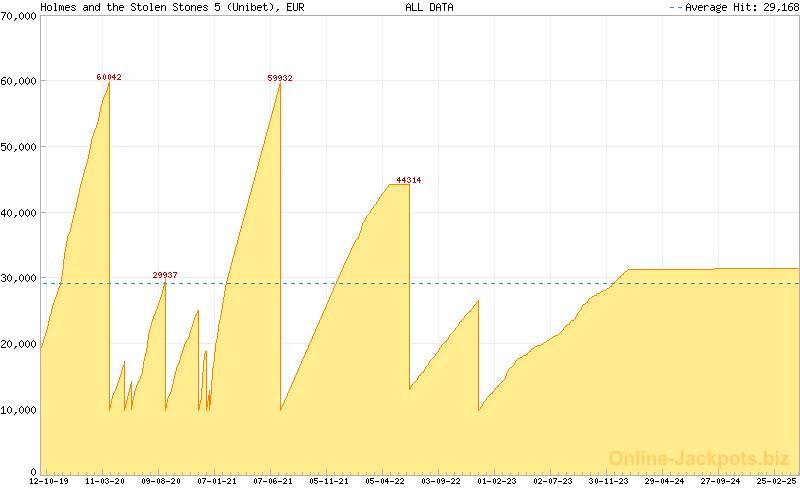Click the 50,000 y-axis label
This screenshot has height=490, width=800.
(18, 147)
